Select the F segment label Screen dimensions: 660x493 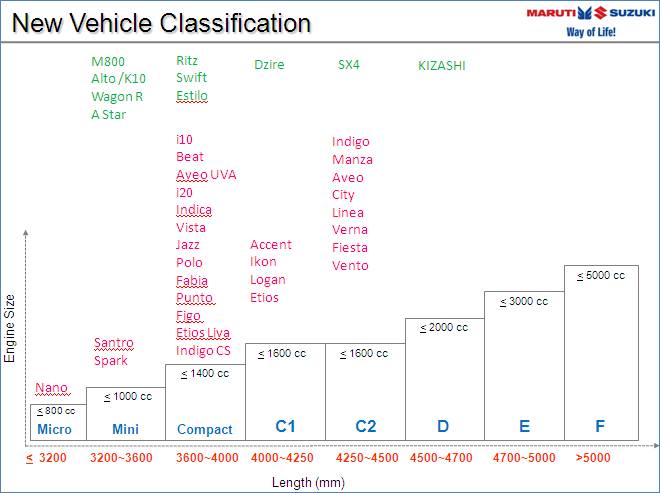[600, 427]
